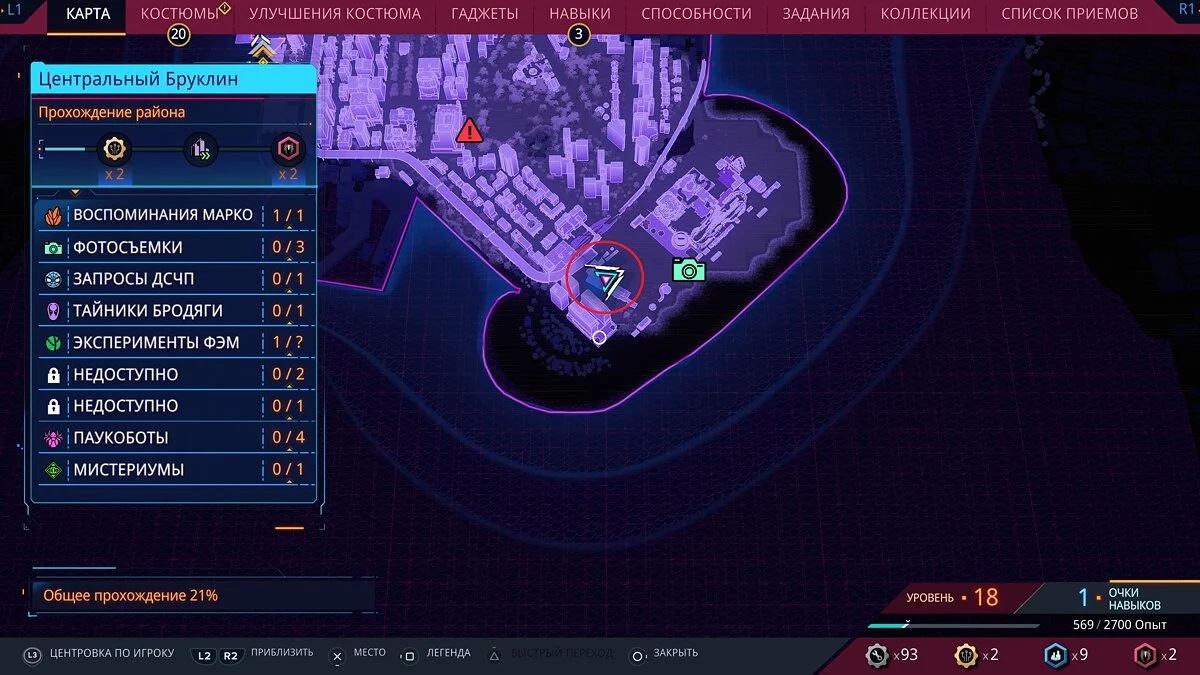This screenshot has height=675, width=1200.
Task: Click the 0 / 4 spider-bots count
Action: tap(288, 438)
